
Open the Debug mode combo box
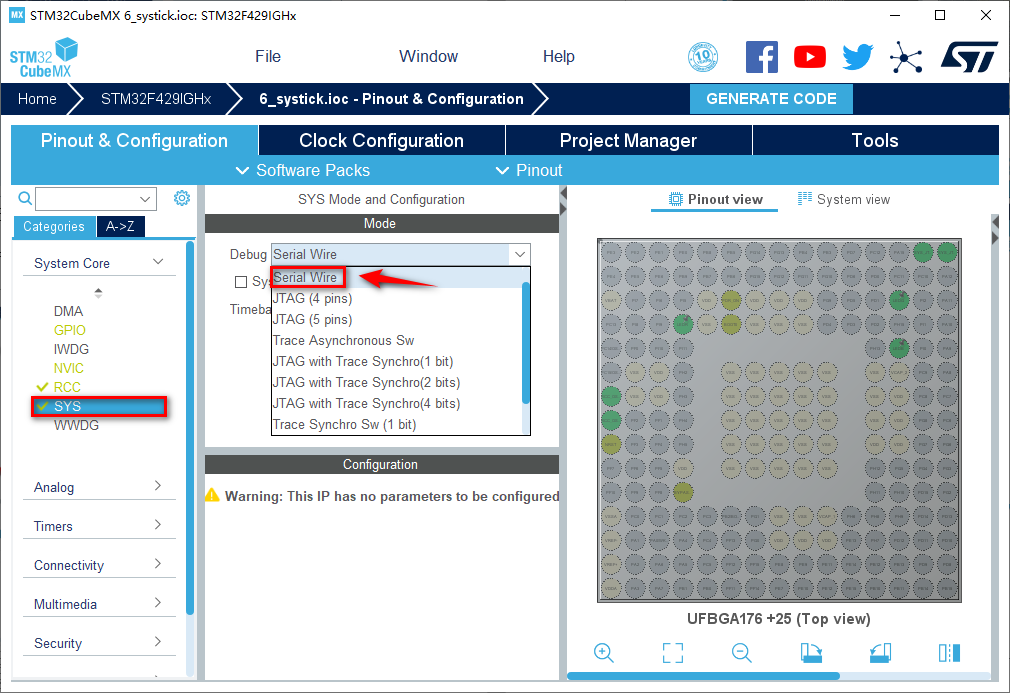coord(400,254)
